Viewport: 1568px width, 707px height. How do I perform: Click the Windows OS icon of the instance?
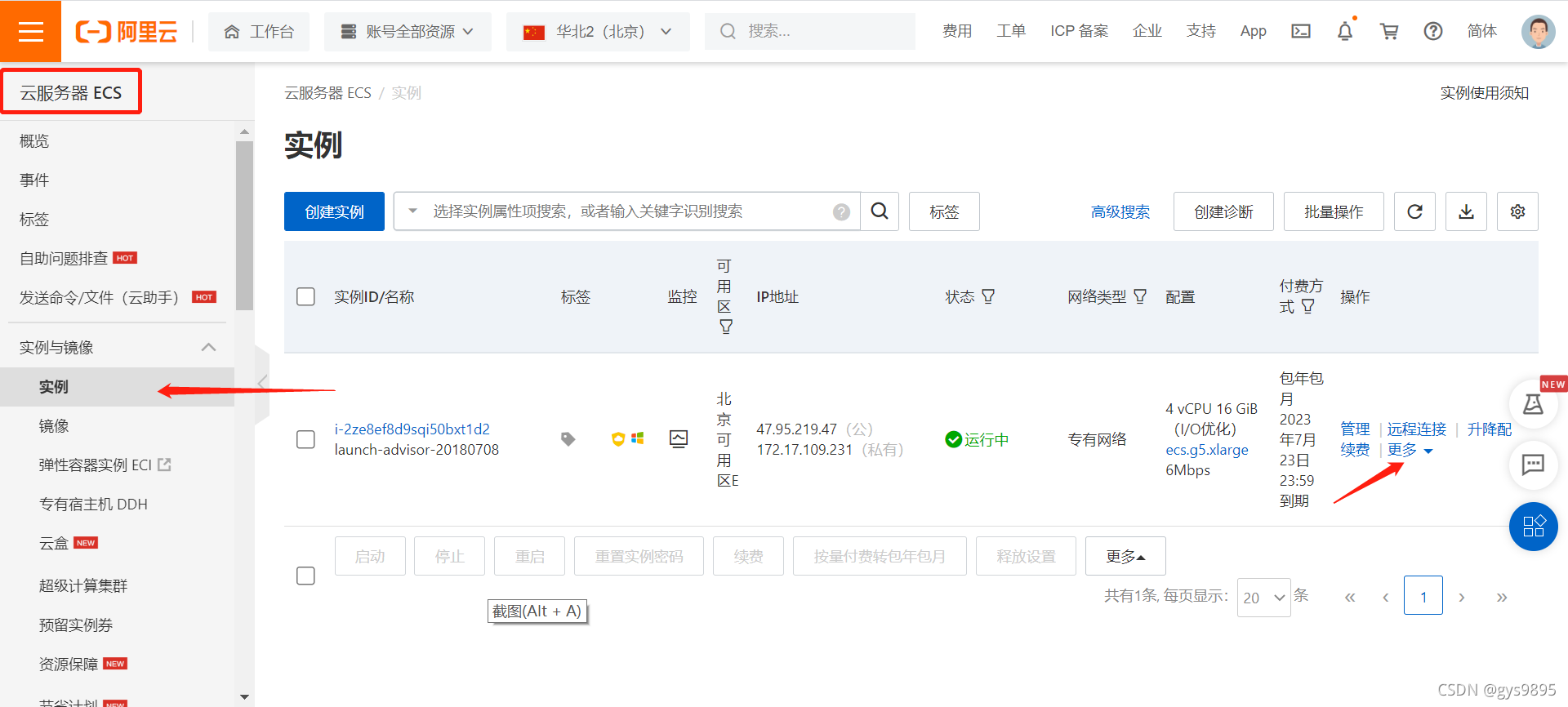[x=638, y=438]
